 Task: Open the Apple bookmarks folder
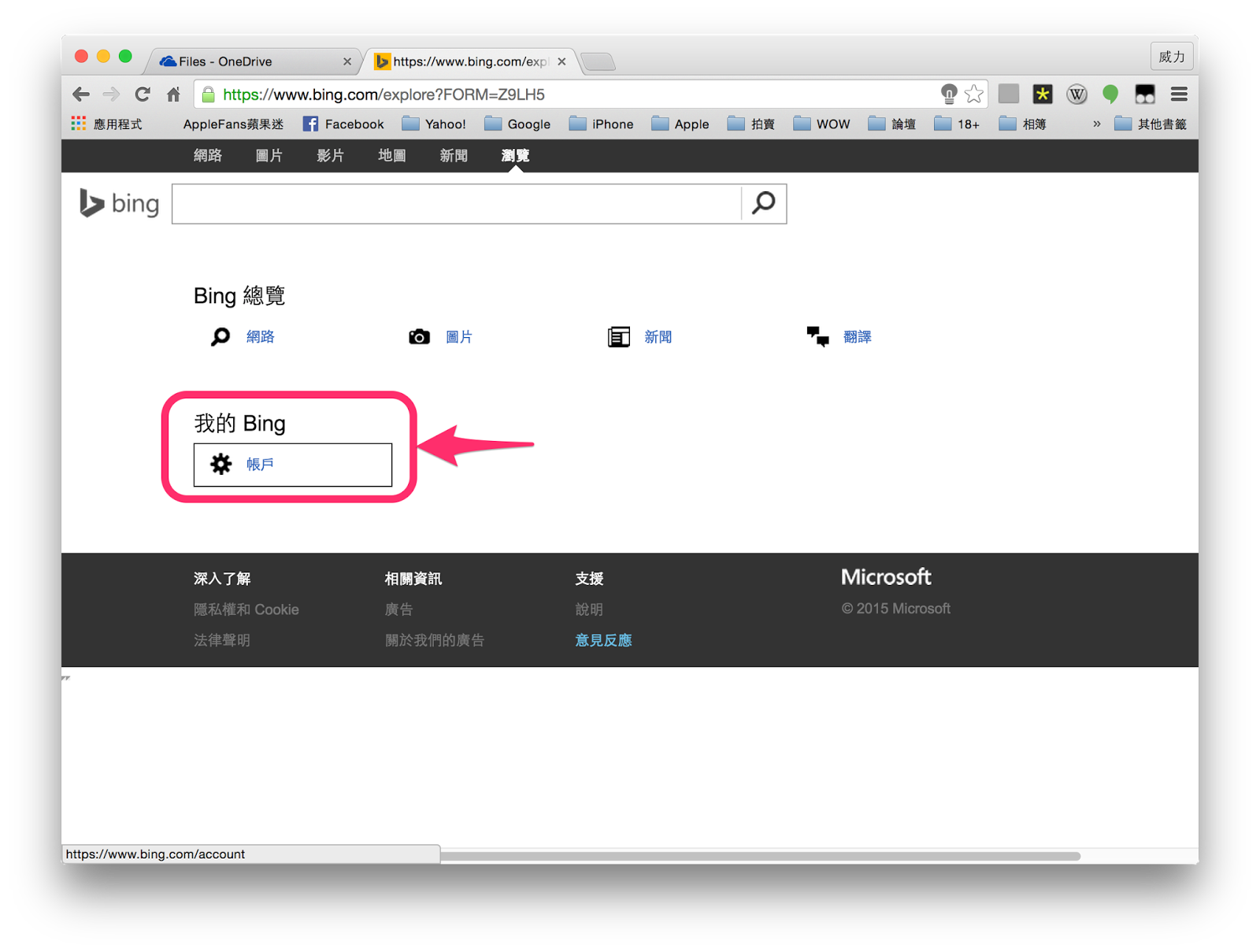680,124
